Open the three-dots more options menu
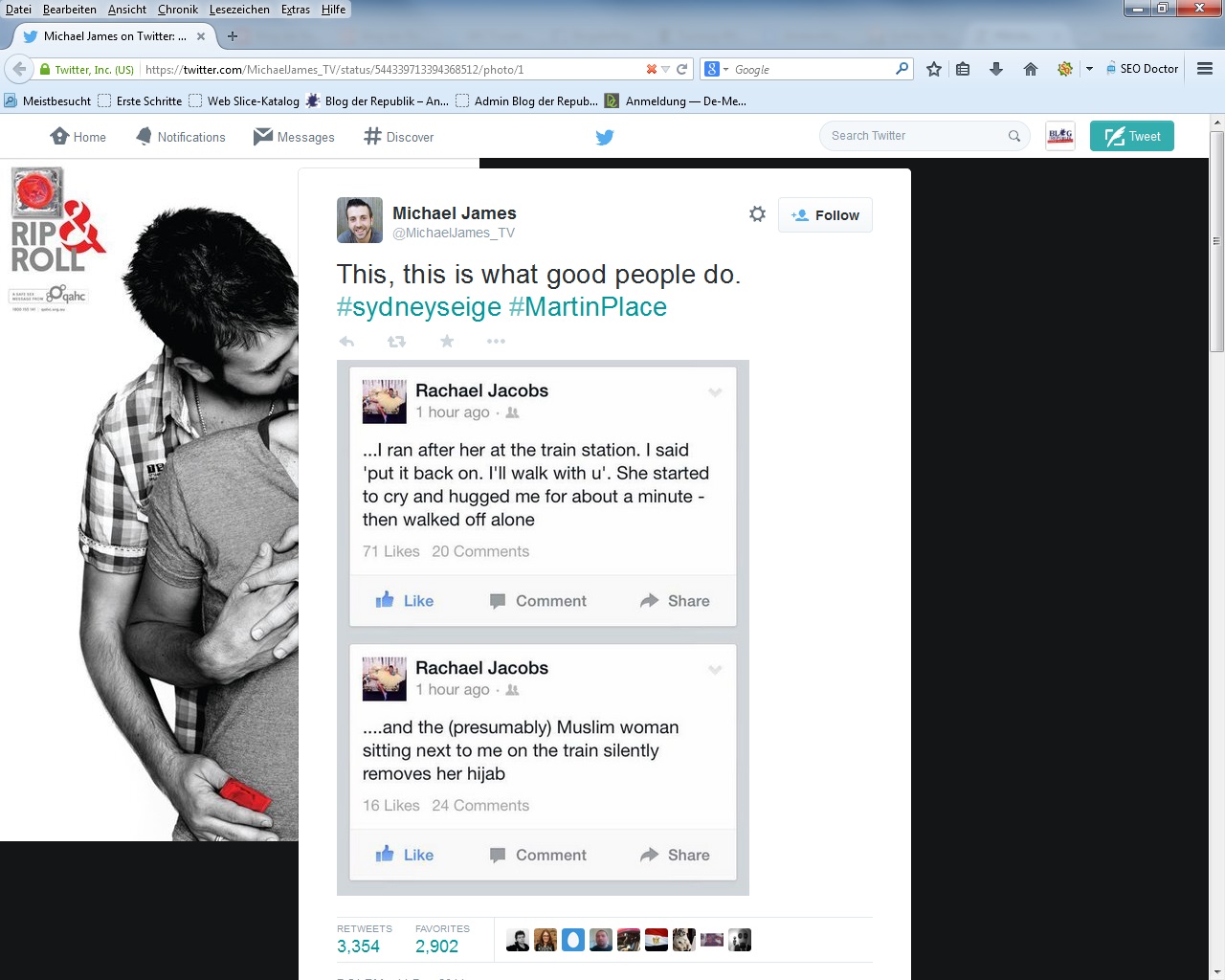This screenshot has height=980, width=1225. [496, 342]
